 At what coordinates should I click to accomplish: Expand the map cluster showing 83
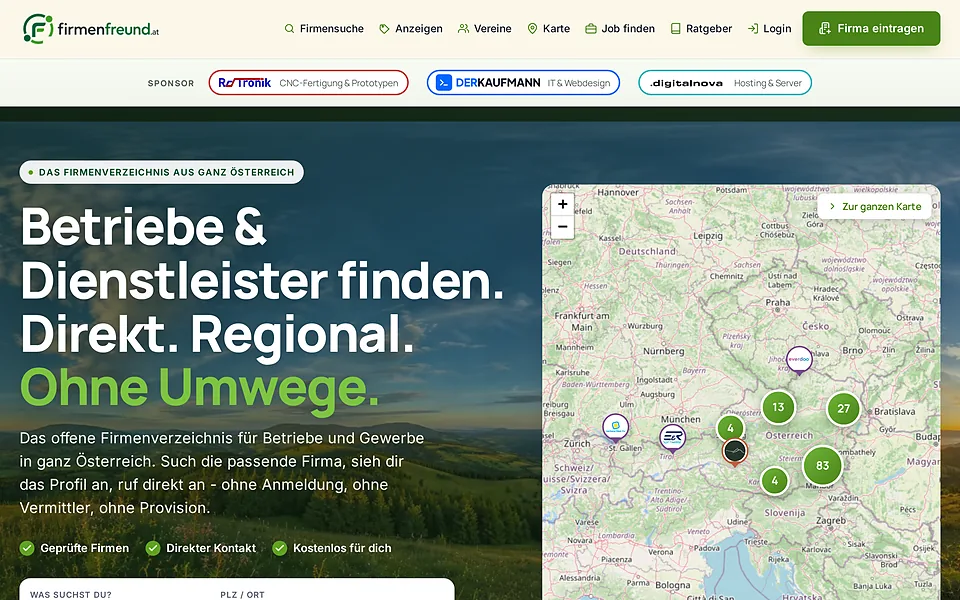tap(822, 465)
